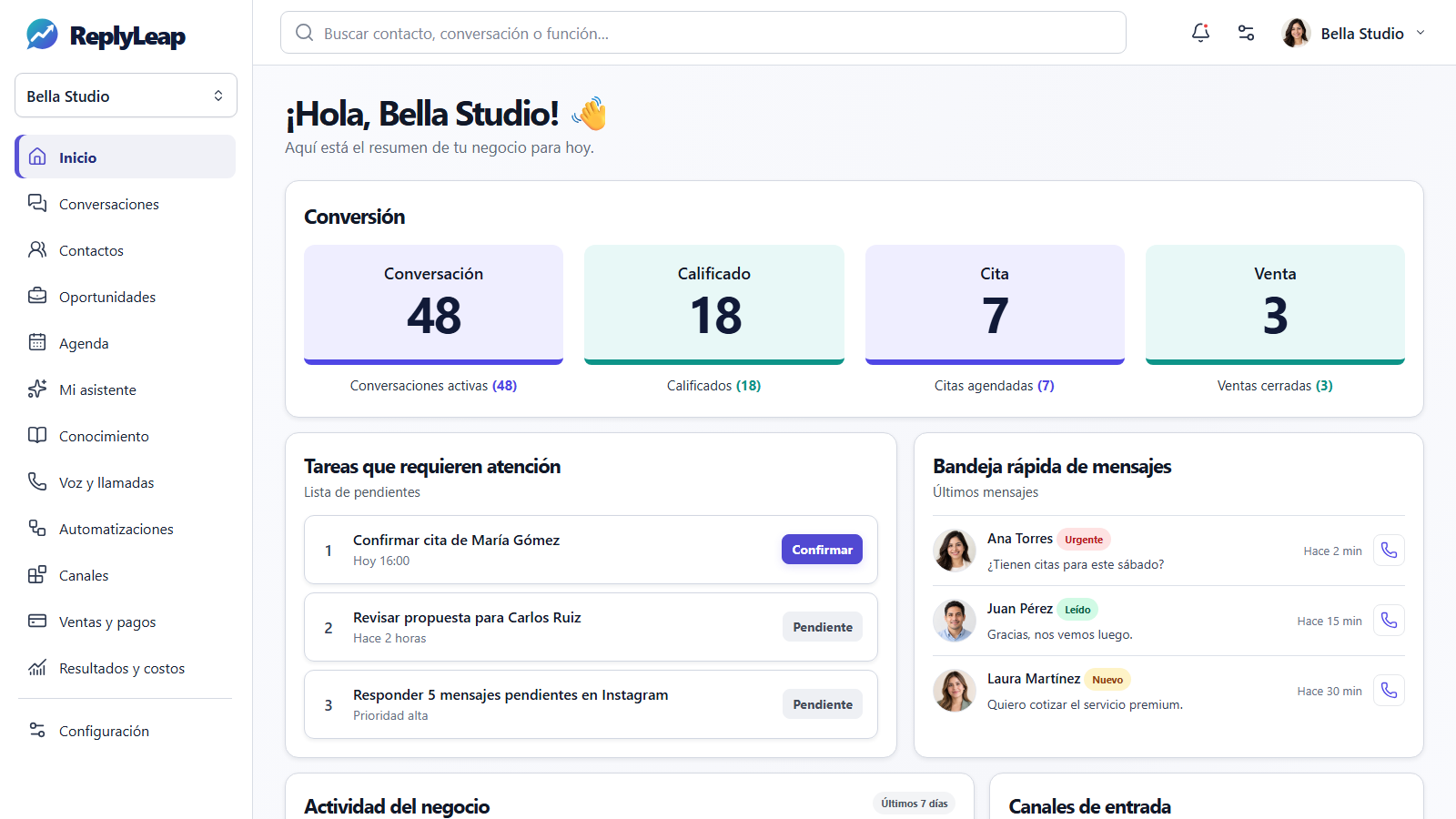Select the Calificado 18 funnel card
This screenshot has height=819, width=1456.
point(714,304)
